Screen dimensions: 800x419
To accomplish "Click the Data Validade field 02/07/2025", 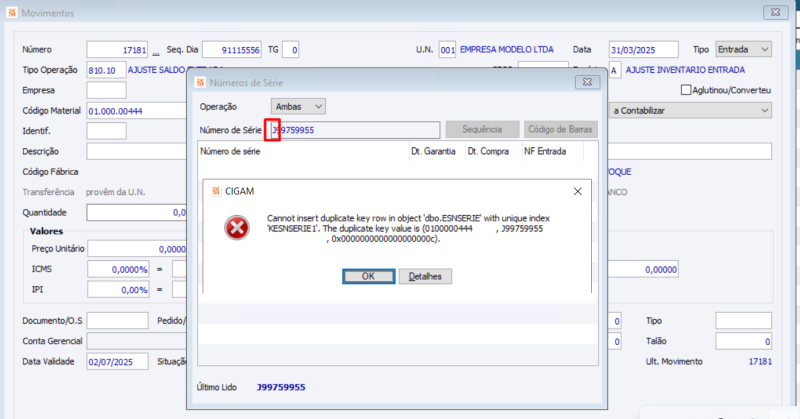I will click(x=117, y=361).
